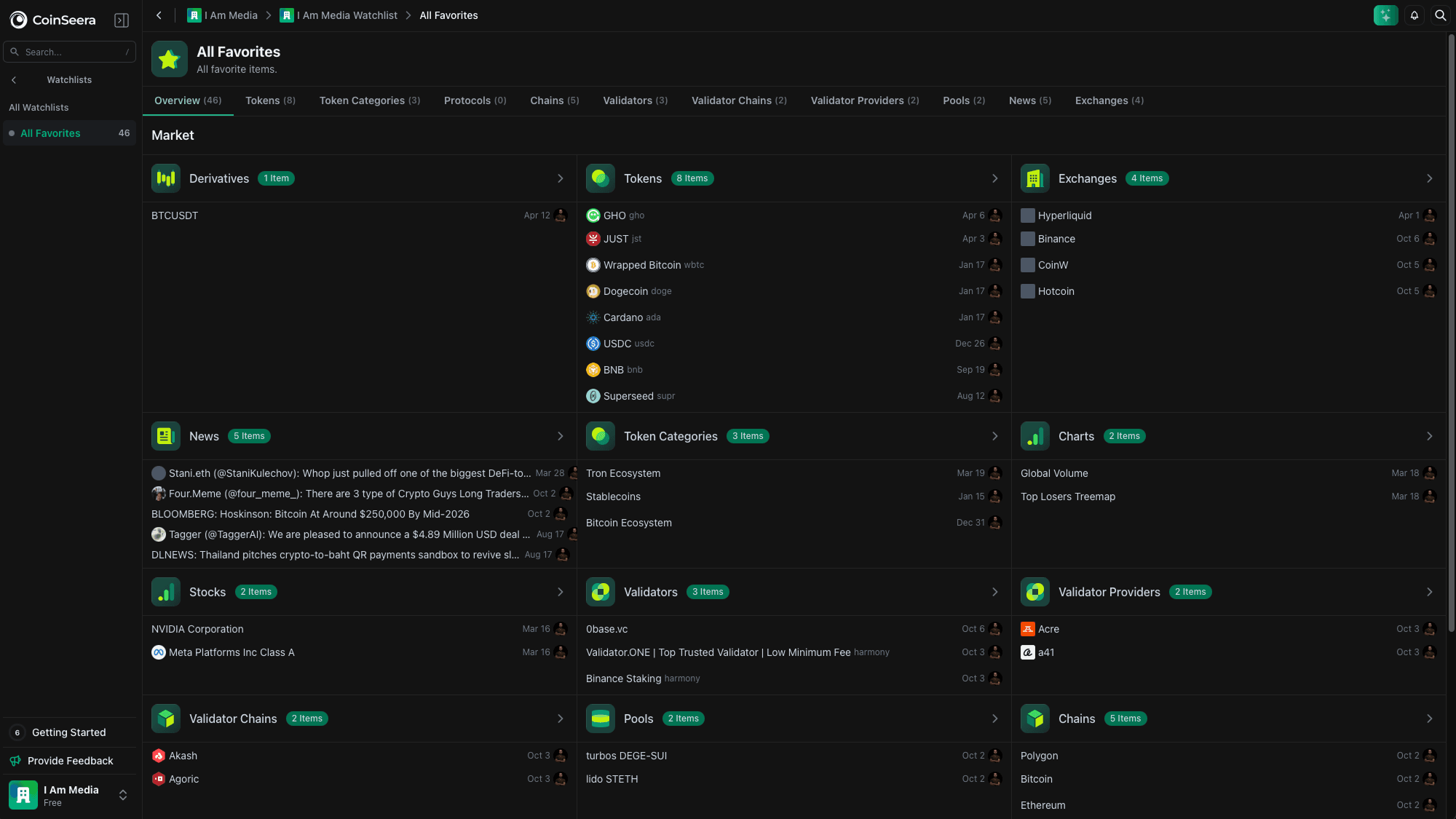
Task: Open Getting Started checklist
Action: pos(69,732)
